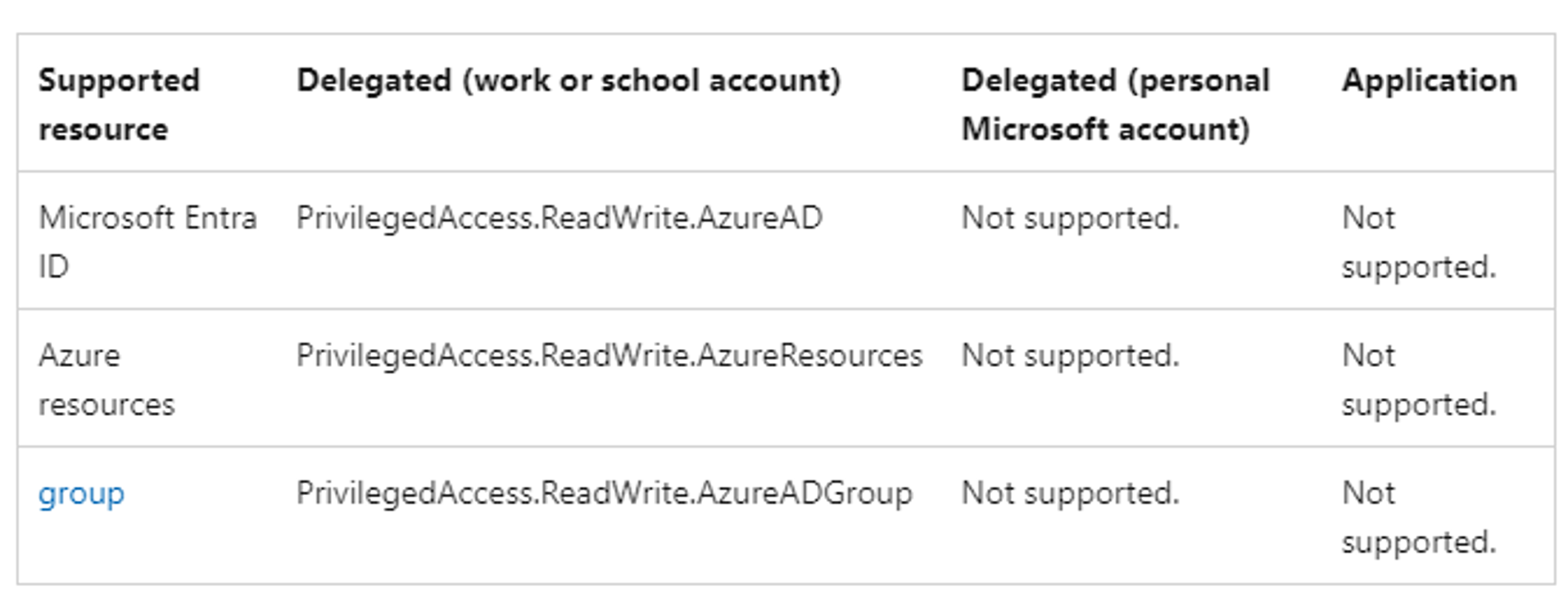This screenshot has width=1568, height=604.
Task: Select PrivilegedAccess.ReadWrite.AzureADGroup permission text
Action: tap(604, 494)
